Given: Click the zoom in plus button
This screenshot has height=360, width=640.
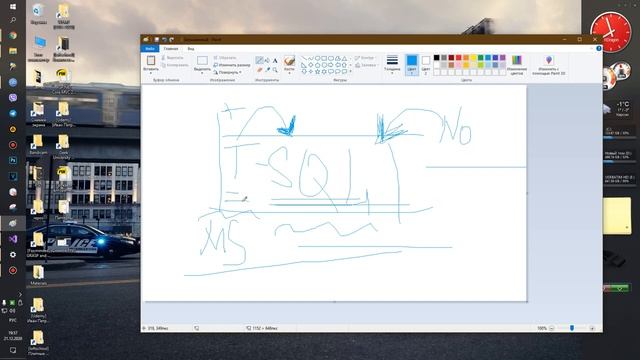Looking at the screenshot, I should point(592,328).
